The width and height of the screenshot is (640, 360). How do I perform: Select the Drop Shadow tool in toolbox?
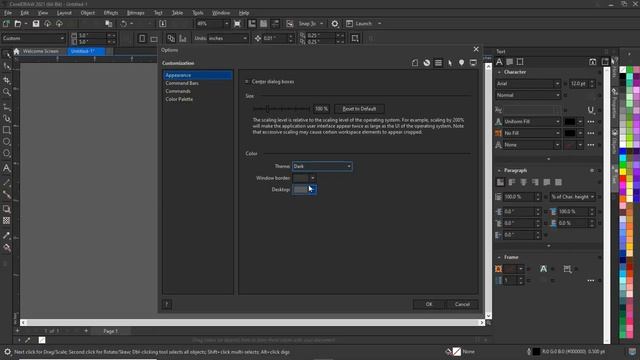point(7,209)
